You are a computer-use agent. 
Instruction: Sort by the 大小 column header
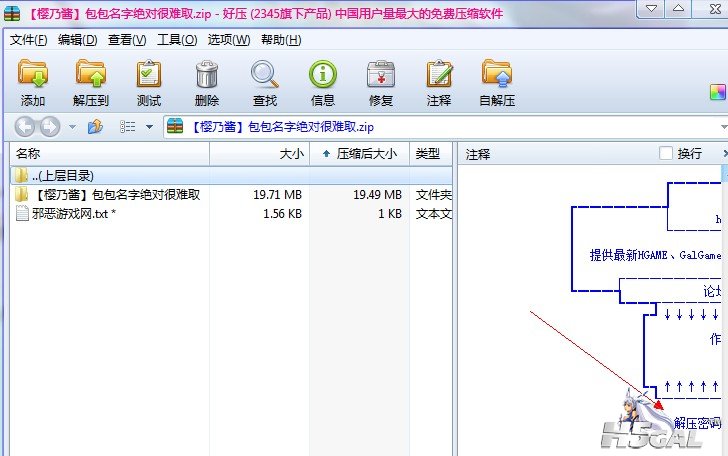tap(260, 153)
